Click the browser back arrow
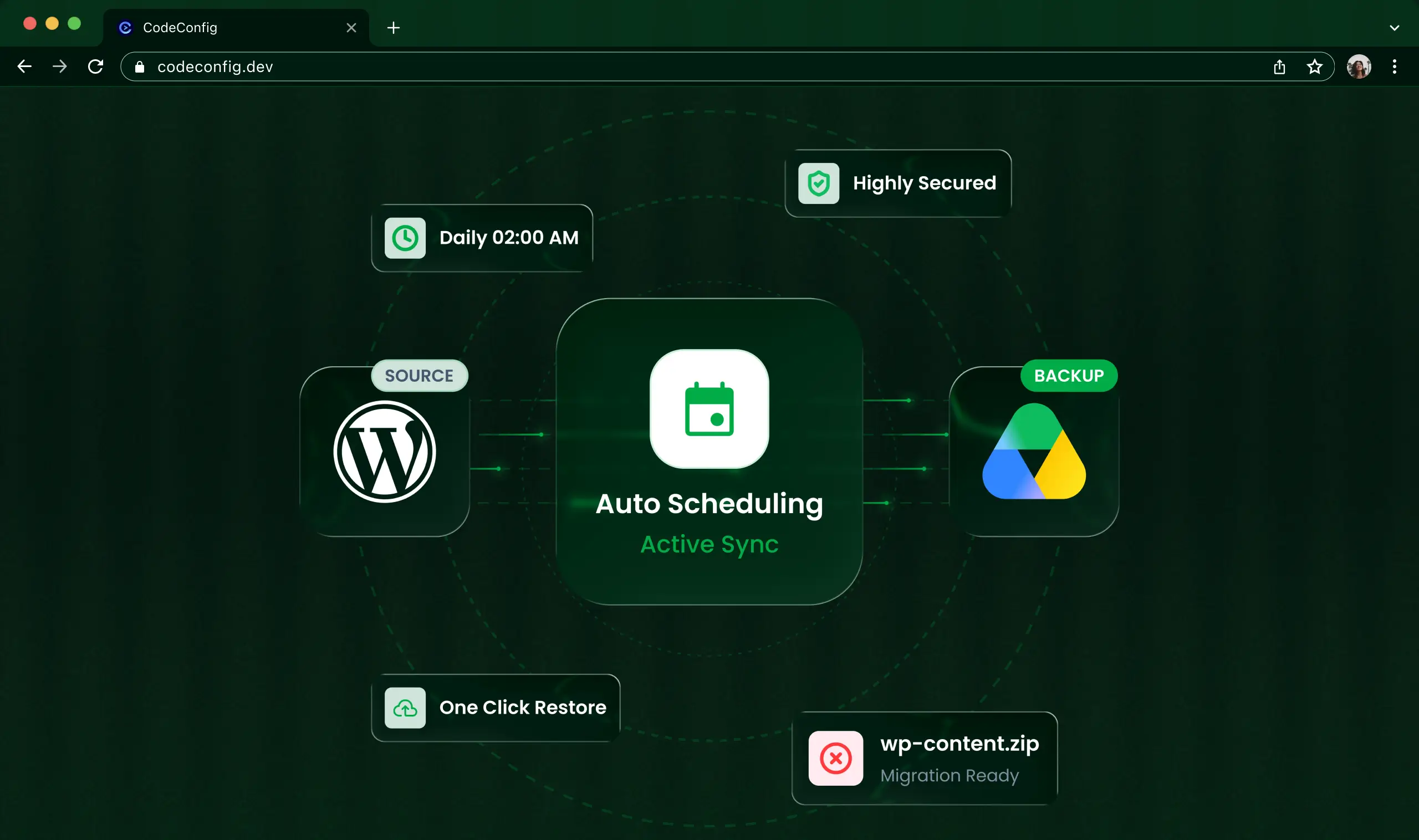1419x840 pixels. click(x=24, y=67)
